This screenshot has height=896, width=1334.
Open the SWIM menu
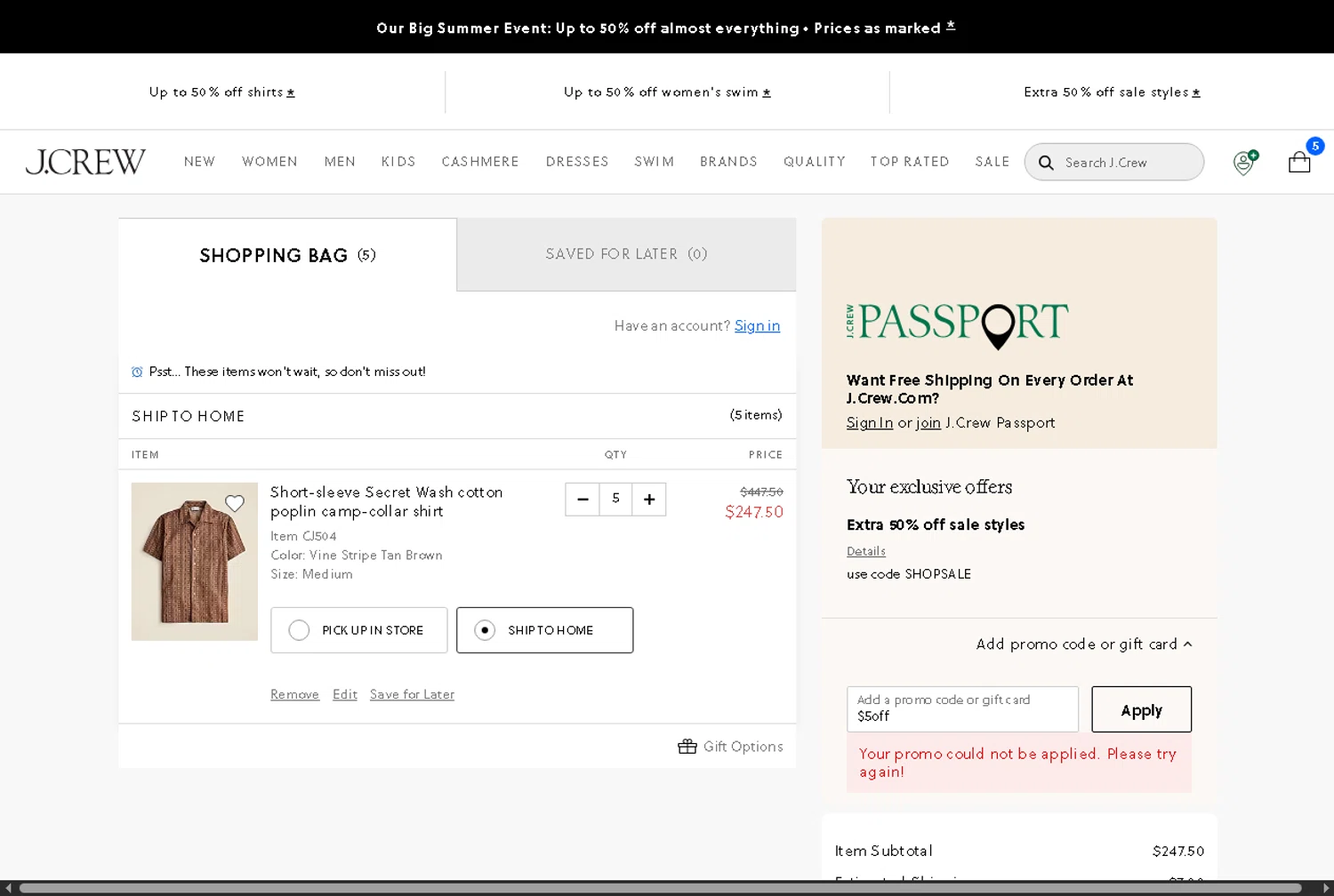[655, 162]
